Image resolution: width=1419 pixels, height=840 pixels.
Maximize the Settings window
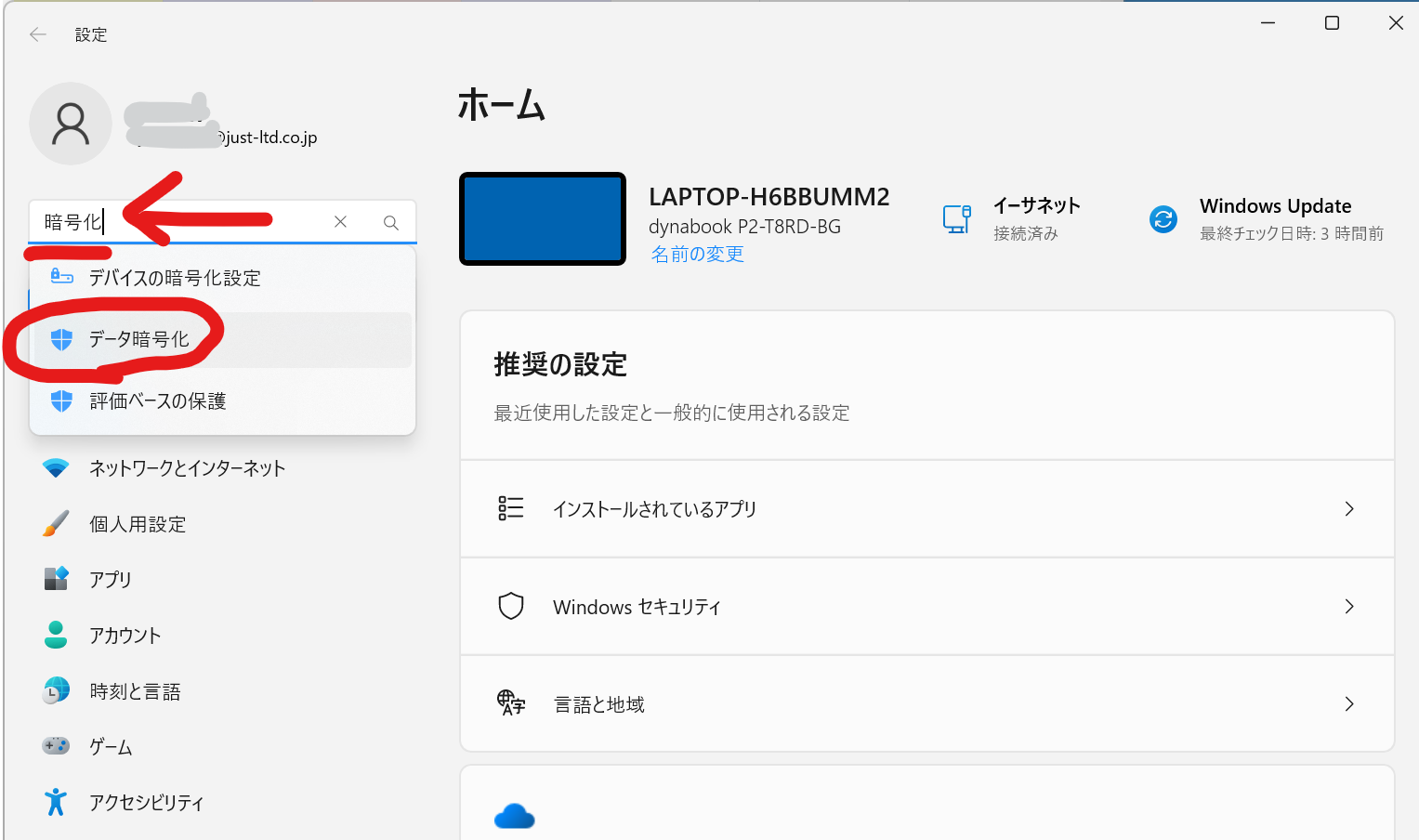(x=1332, y=23)
